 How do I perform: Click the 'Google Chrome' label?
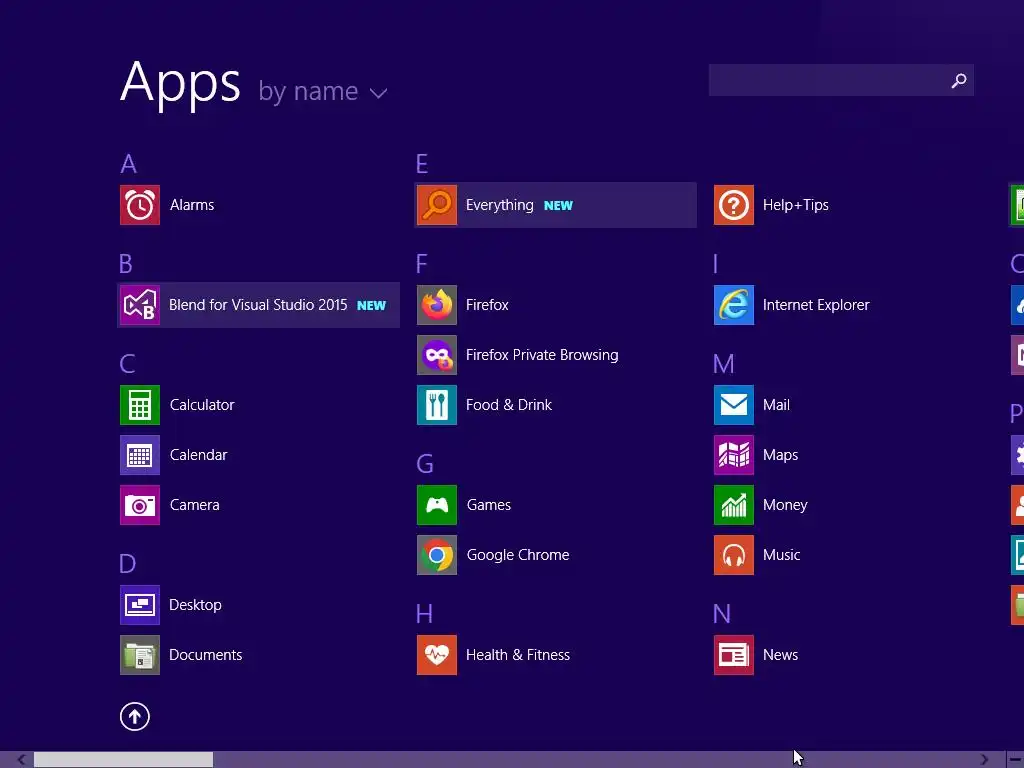click(518, 555)
